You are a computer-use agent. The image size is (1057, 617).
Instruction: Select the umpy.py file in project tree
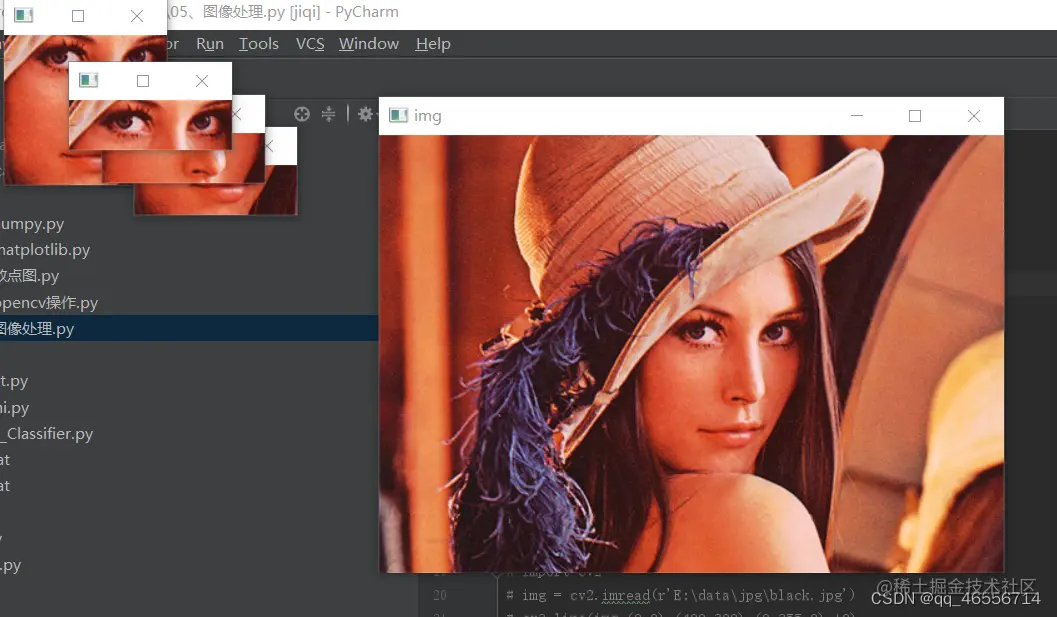click(32, 224)
